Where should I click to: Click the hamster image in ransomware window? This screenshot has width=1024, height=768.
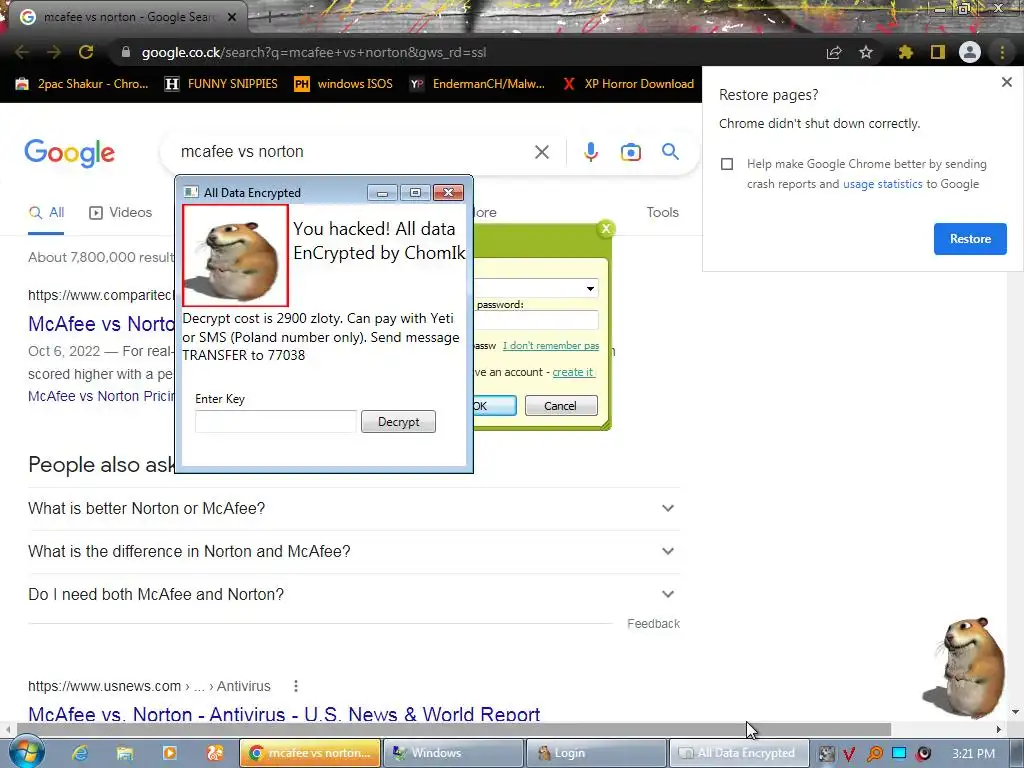(x=235, y=255)
